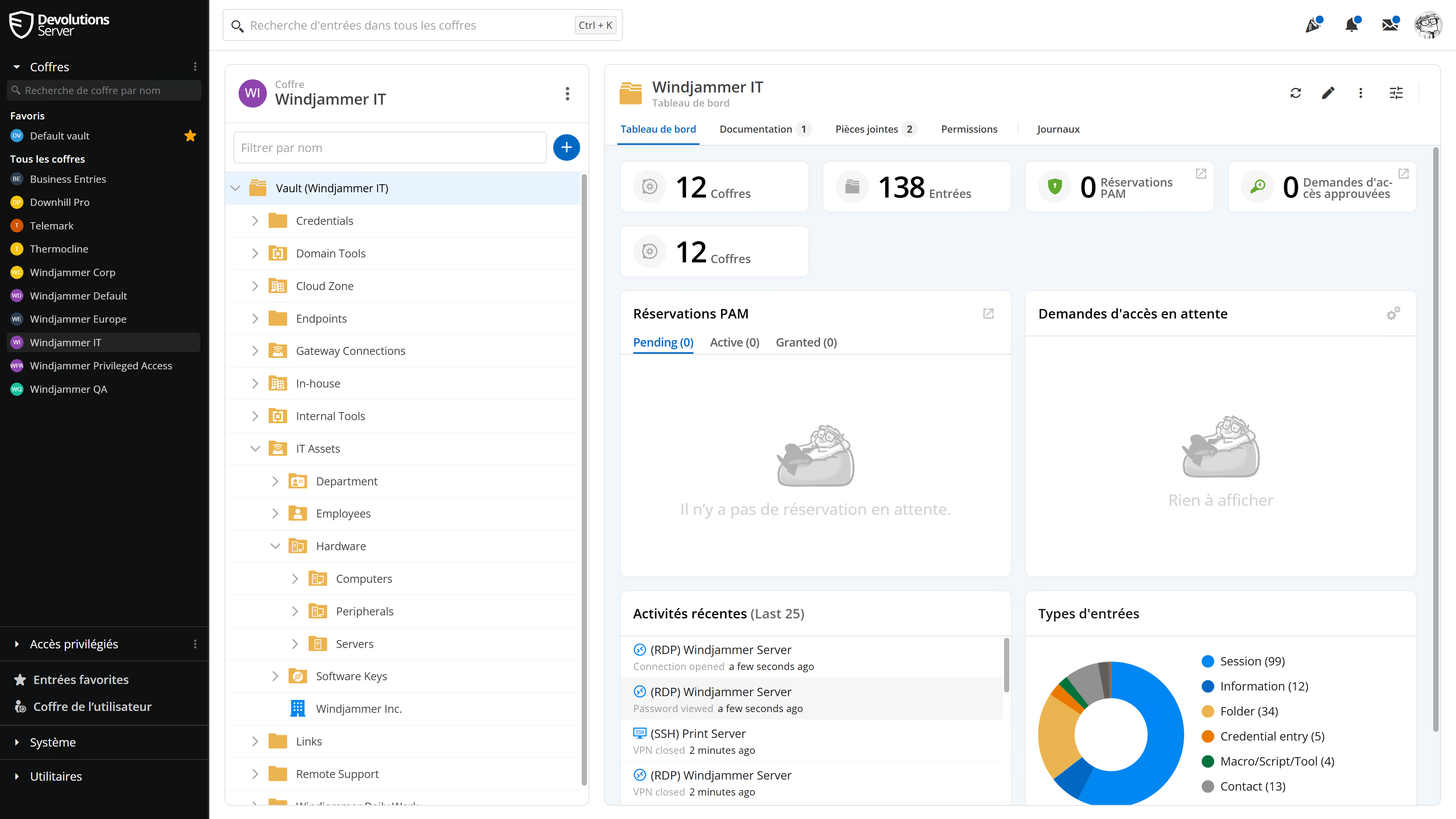Expand the Credentials folder
The width and height of the screenshot is (1456, 819).
tap(255, 221)
